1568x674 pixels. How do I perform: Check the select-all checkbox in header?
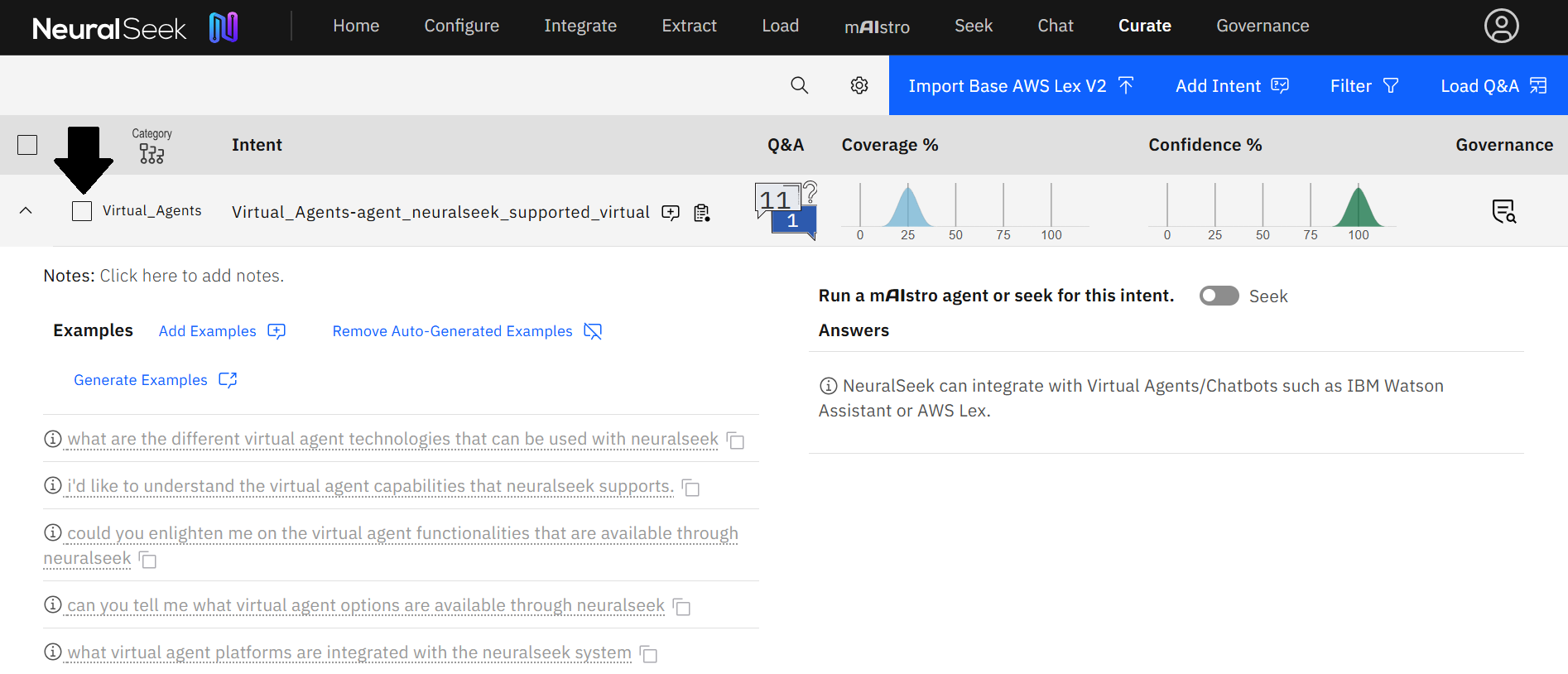[x=27, y=145]
